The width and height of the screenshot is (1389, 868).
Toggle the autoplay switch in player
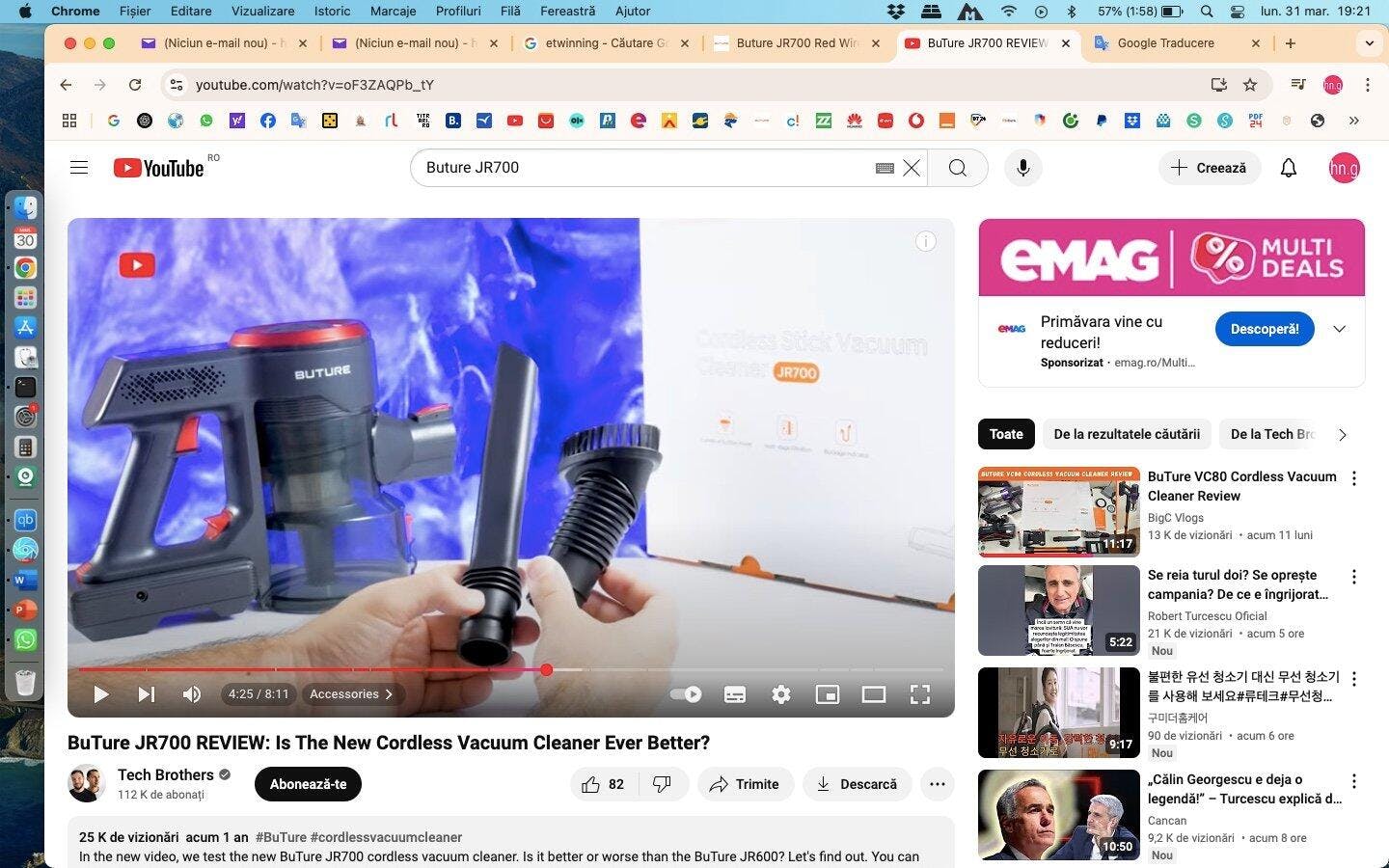pos(686,694)
